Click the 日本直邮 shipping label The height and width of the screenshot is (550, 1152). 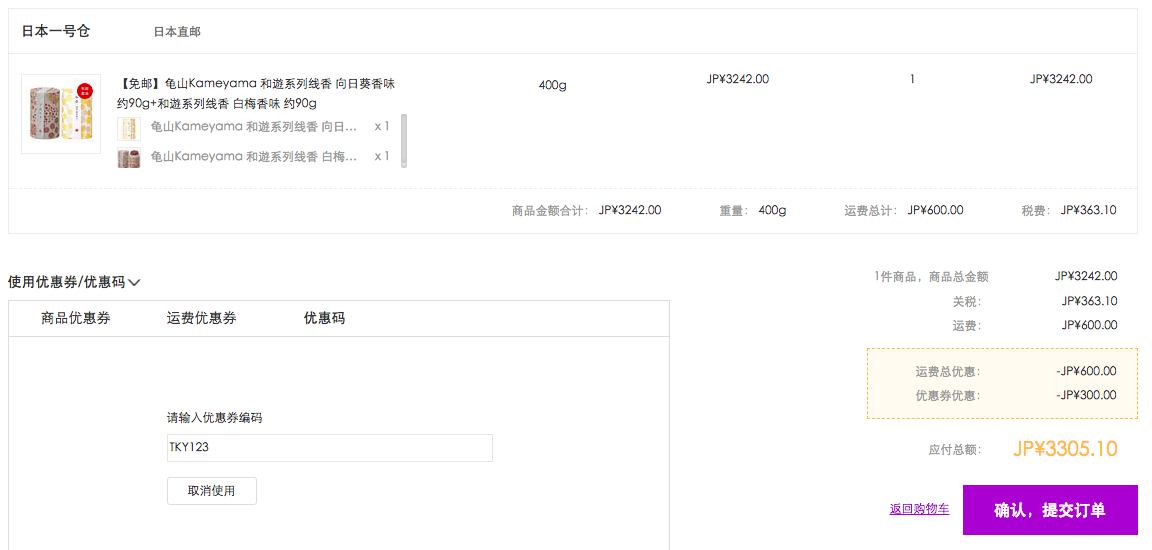(177, 32)
